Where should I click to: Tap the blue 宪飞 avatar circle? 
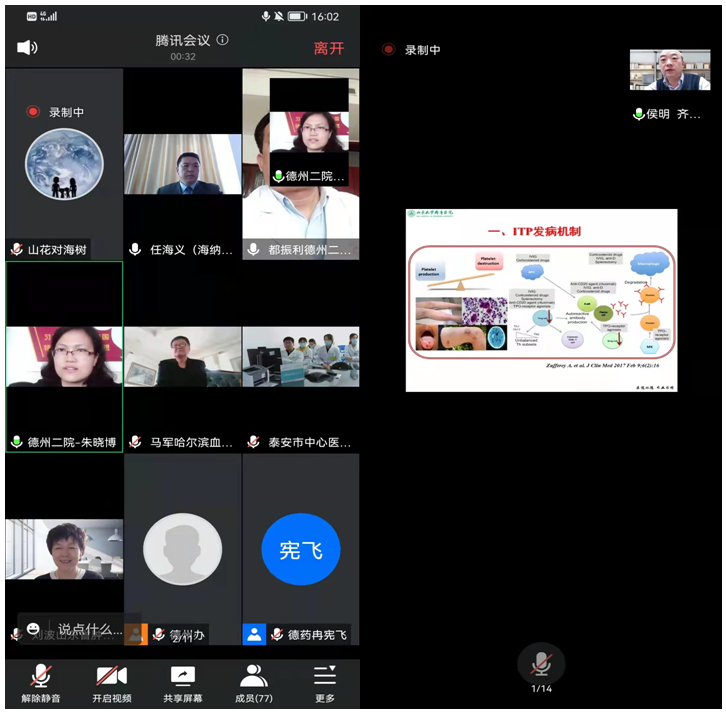pyautogui.click(x=301, y=550)
